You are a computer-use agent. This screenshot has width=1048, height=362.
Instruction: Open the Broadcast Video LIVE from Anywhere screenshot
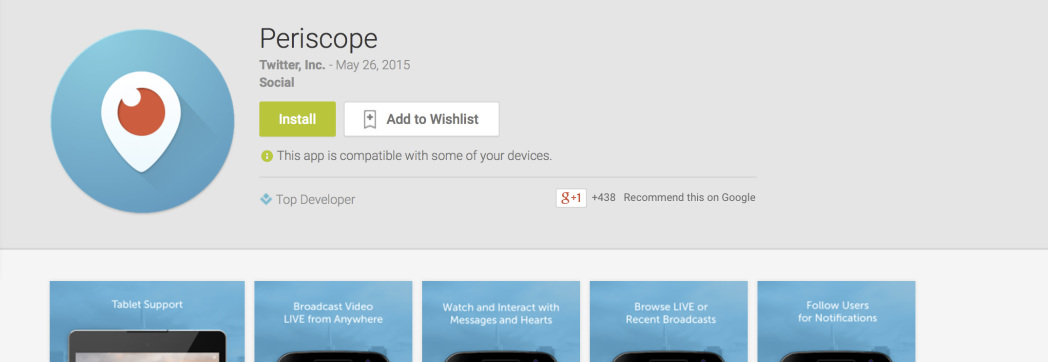[x=334, y=321]
